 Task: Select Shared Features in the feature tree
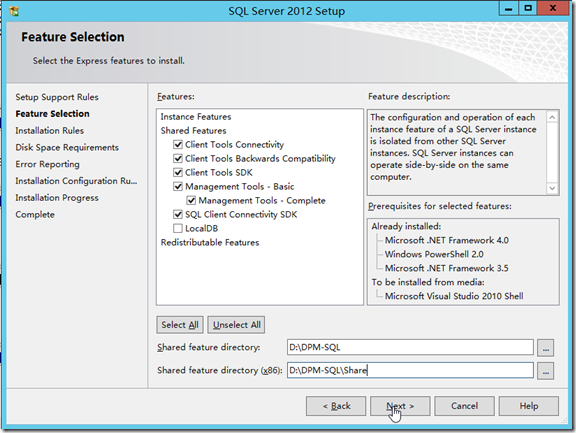[x=193, y=131]
